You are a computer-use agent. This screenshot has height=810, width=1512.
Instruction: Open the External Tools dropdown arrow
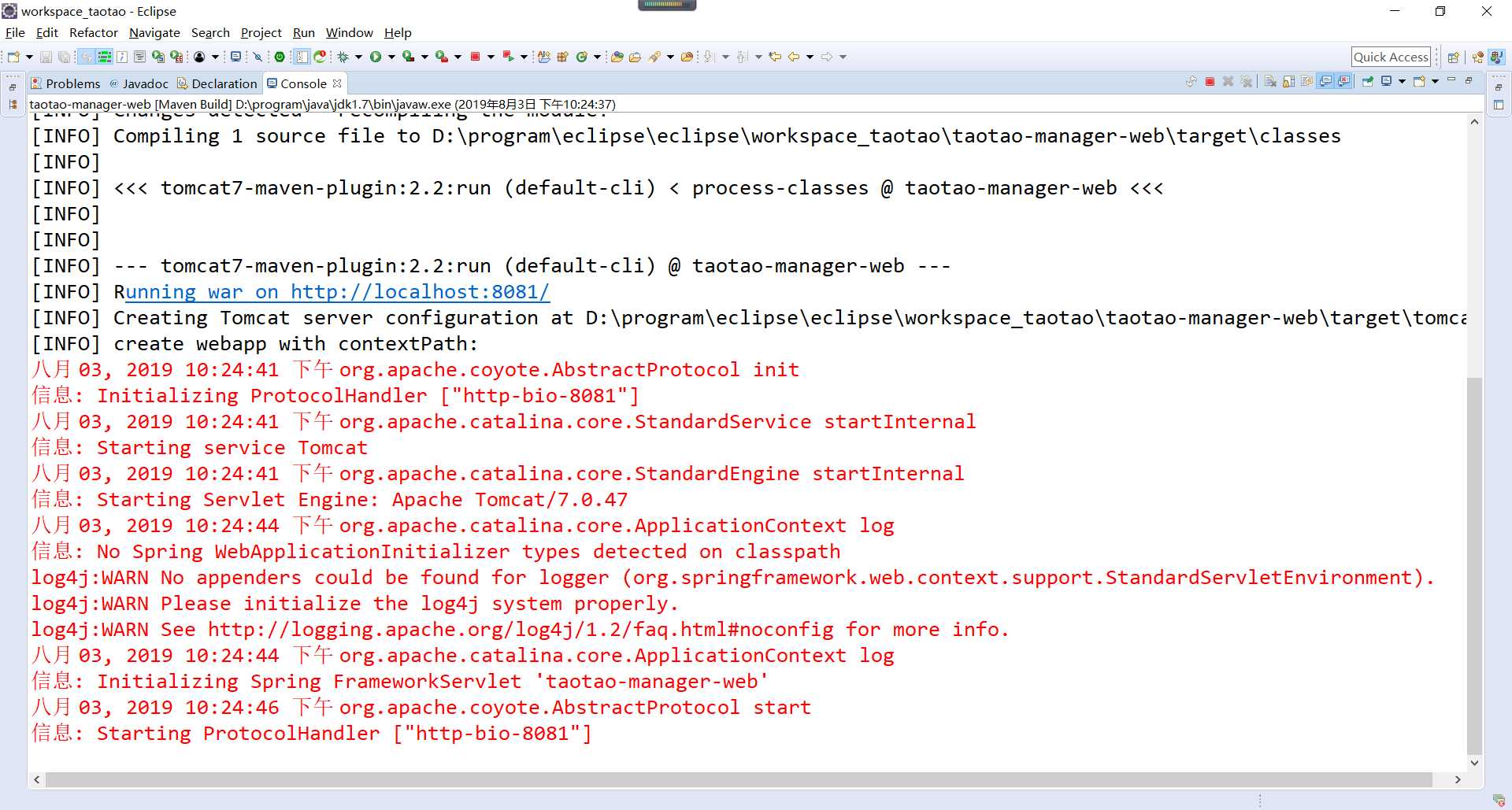point(458,57)
